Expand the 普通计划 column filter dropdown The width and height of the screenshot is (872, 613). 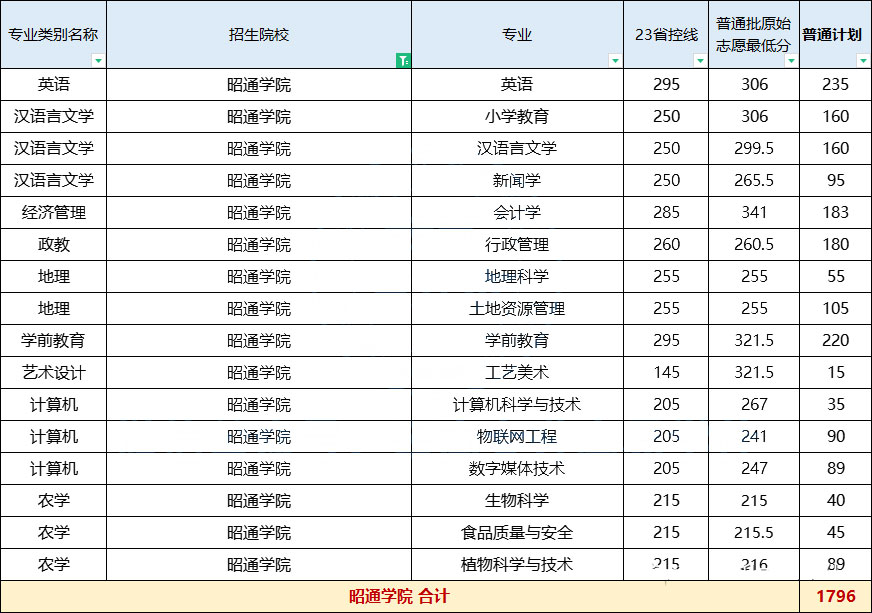coord(863,61)
